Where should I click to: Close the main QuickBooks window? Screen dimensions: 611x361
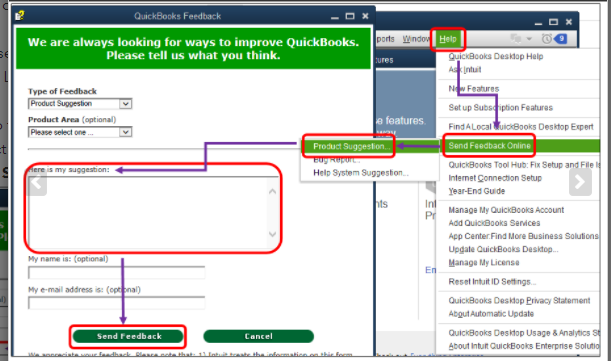point(569,22)
